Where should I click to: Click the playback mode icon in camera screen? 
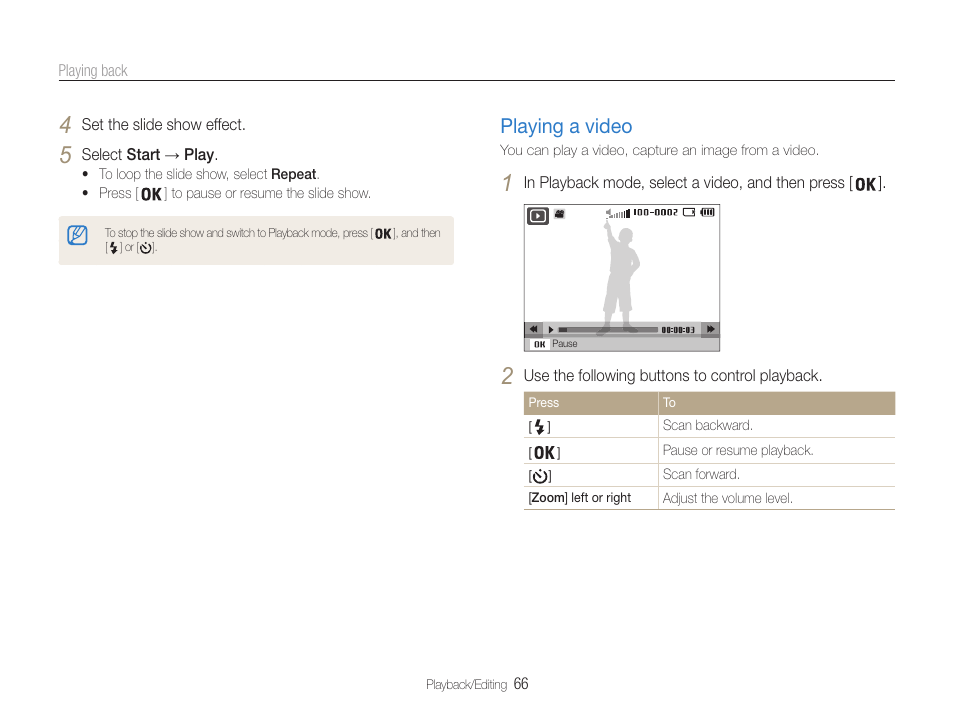[x=538, y=215]
